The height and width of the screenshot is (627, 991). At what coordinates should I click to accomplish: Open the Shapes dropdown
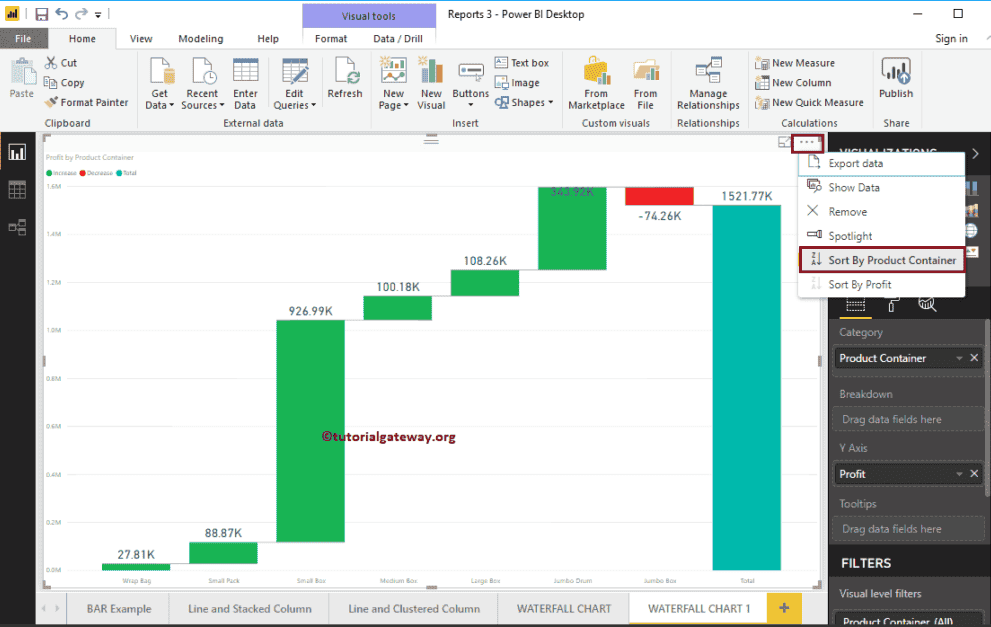click(x=524, y=102)
